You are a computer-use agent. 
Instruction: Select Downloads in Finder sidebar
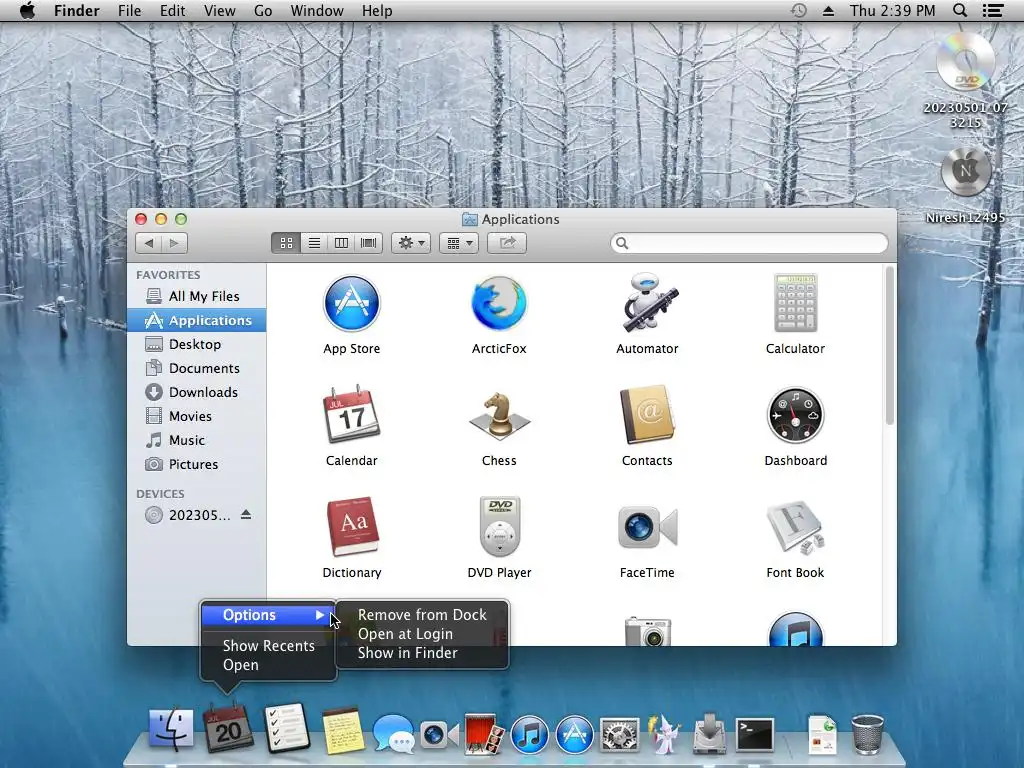tap(197, 392)
